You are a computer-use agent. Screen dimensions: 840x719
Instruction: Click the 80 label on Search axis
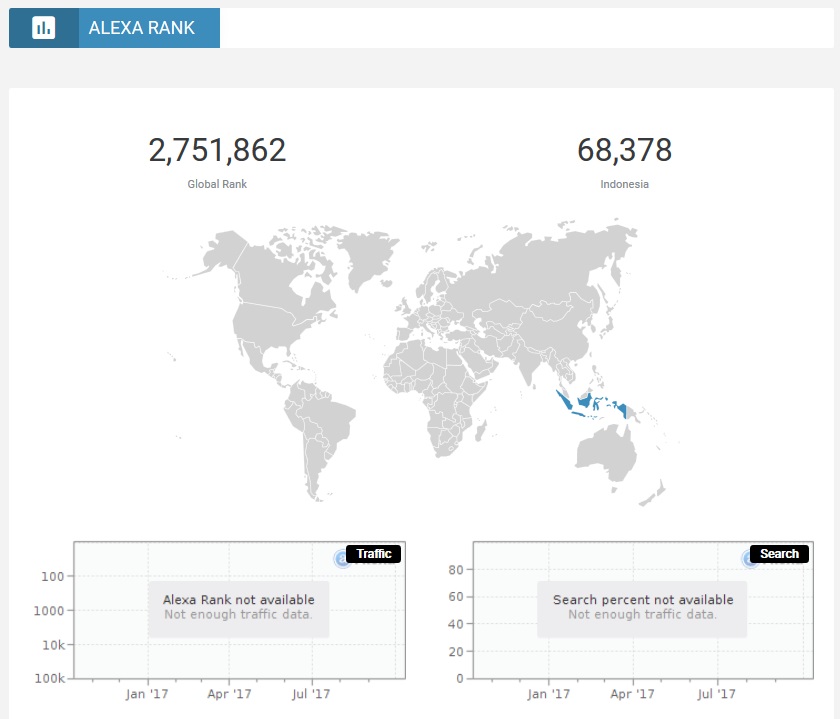(x=456, y=570)
